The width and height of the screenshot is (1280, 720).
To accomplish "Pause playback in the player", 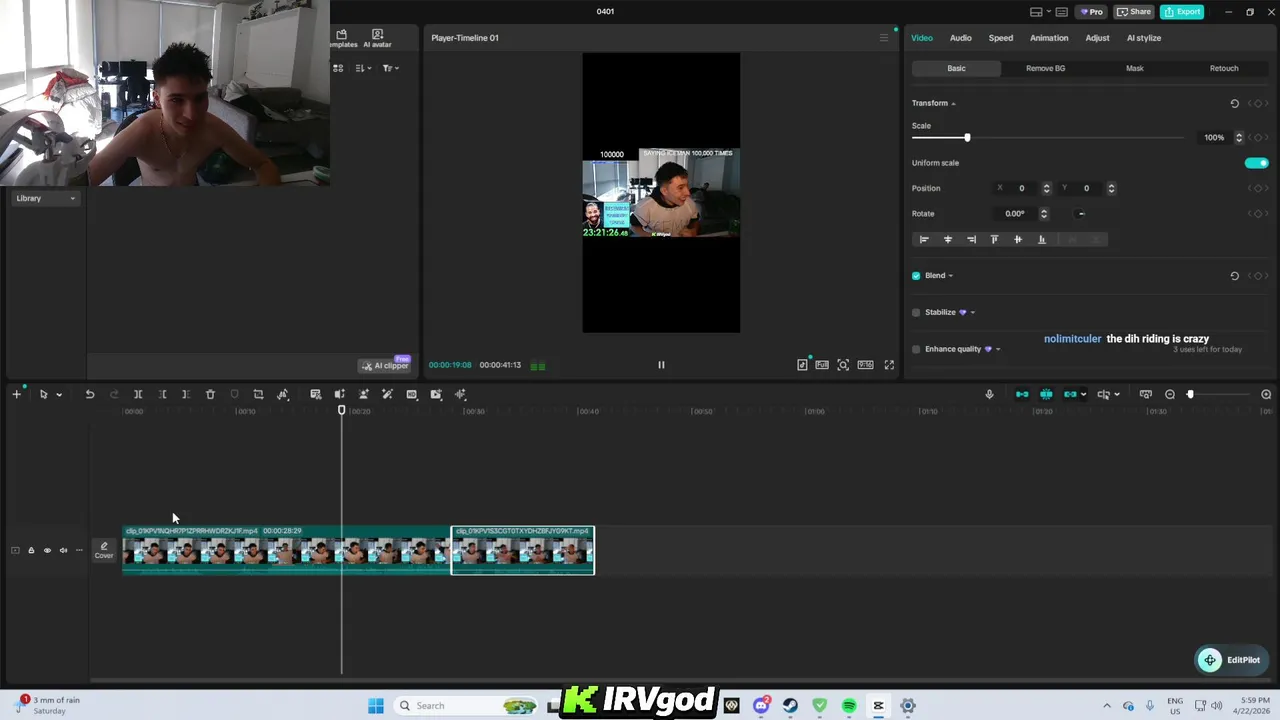I will pos(661,365).
